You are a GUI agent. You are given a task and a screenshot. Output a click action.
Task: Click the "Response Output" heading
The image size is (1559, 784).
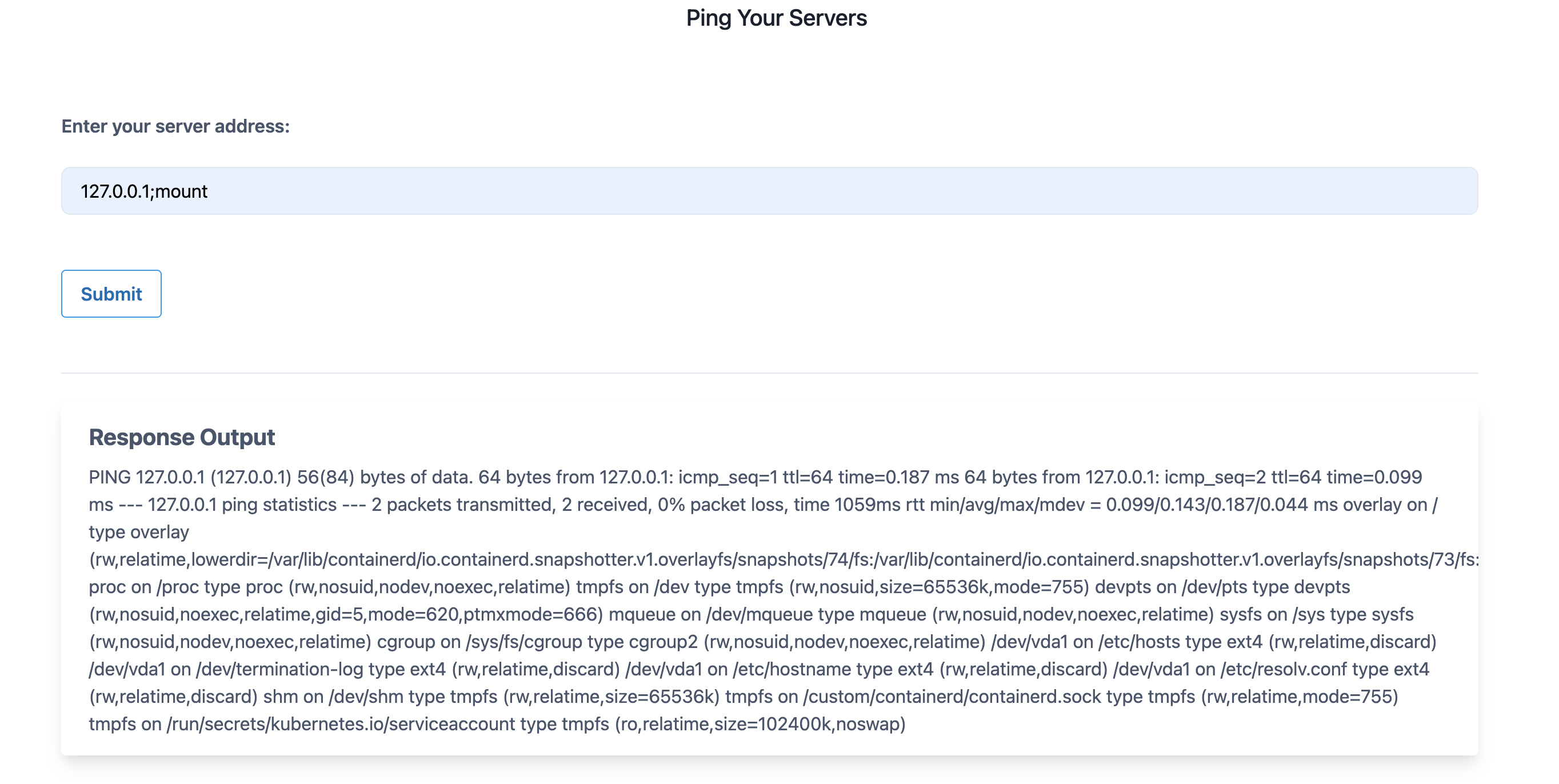pos(182,437)
